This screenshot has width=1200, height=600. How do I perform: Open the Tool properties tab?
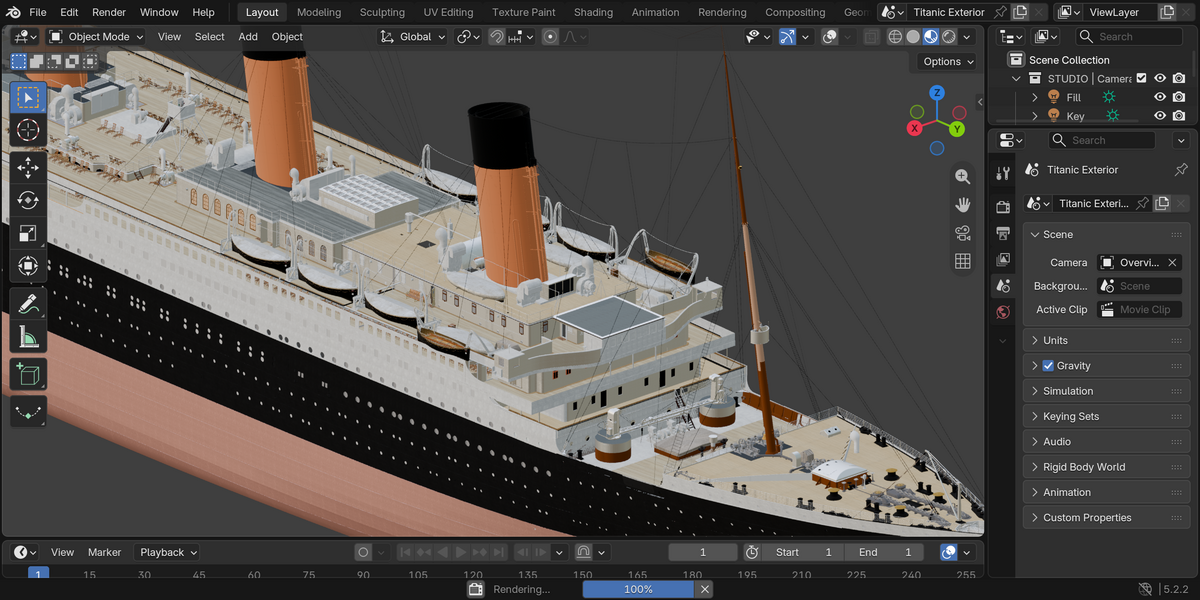tap(1003, 173)
